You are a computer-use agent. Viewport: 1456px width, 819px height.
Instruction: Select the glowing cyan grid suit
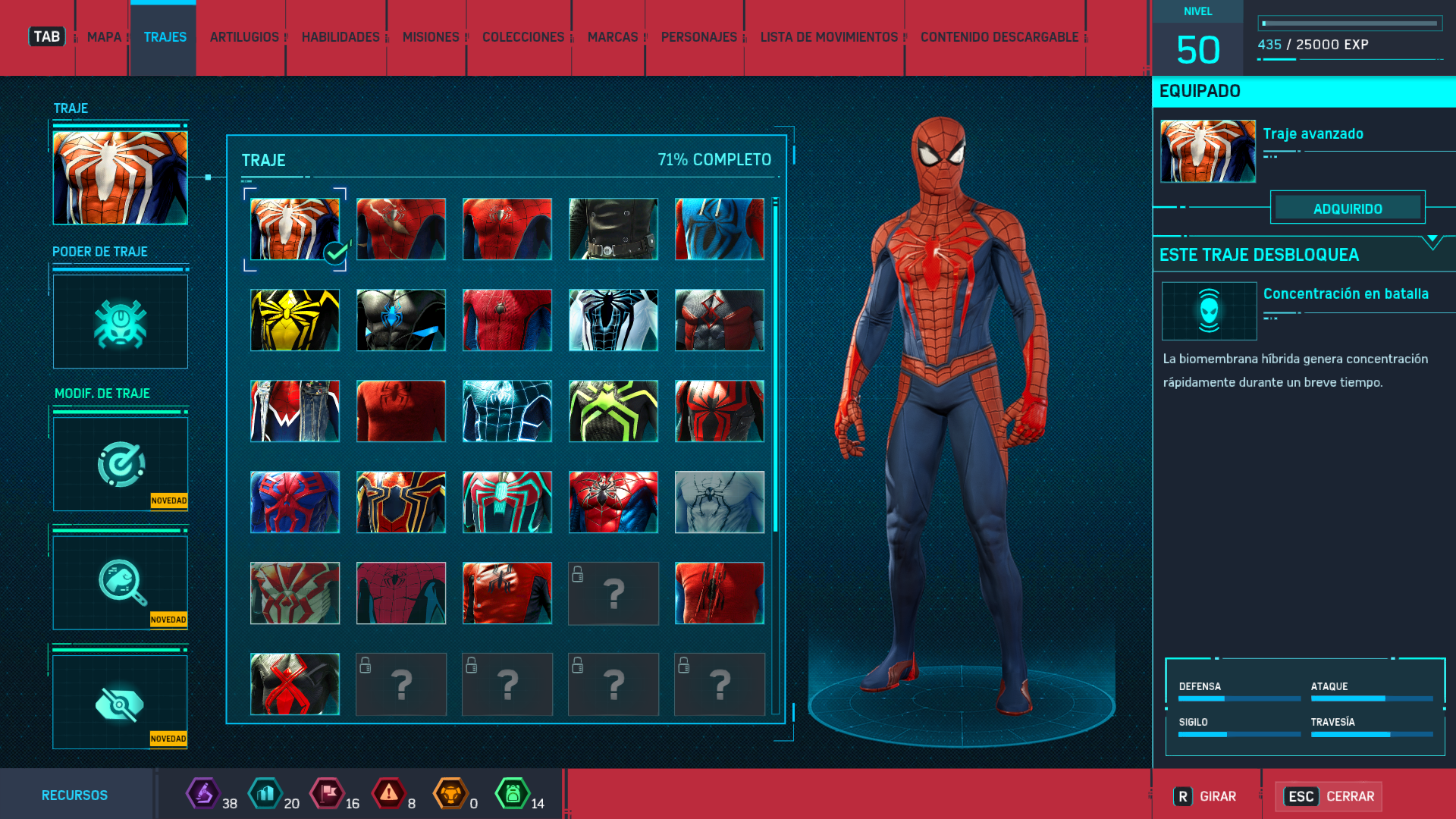pos(507,411)
